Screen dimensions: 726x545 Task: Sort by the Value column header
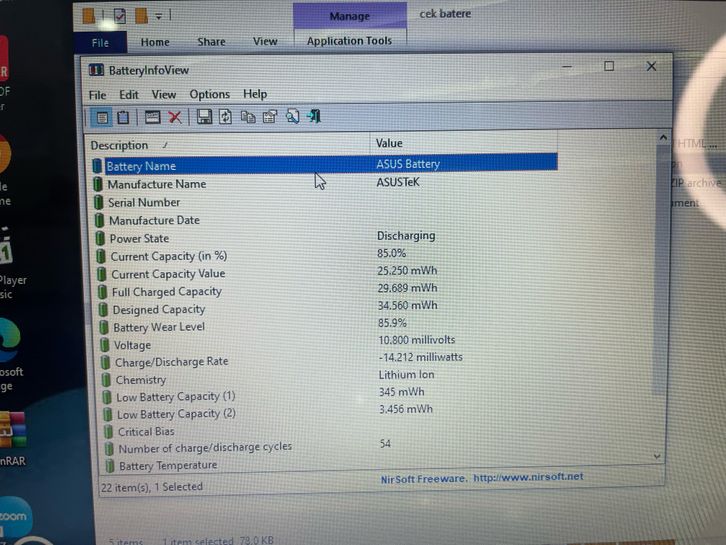pos(463,143)
